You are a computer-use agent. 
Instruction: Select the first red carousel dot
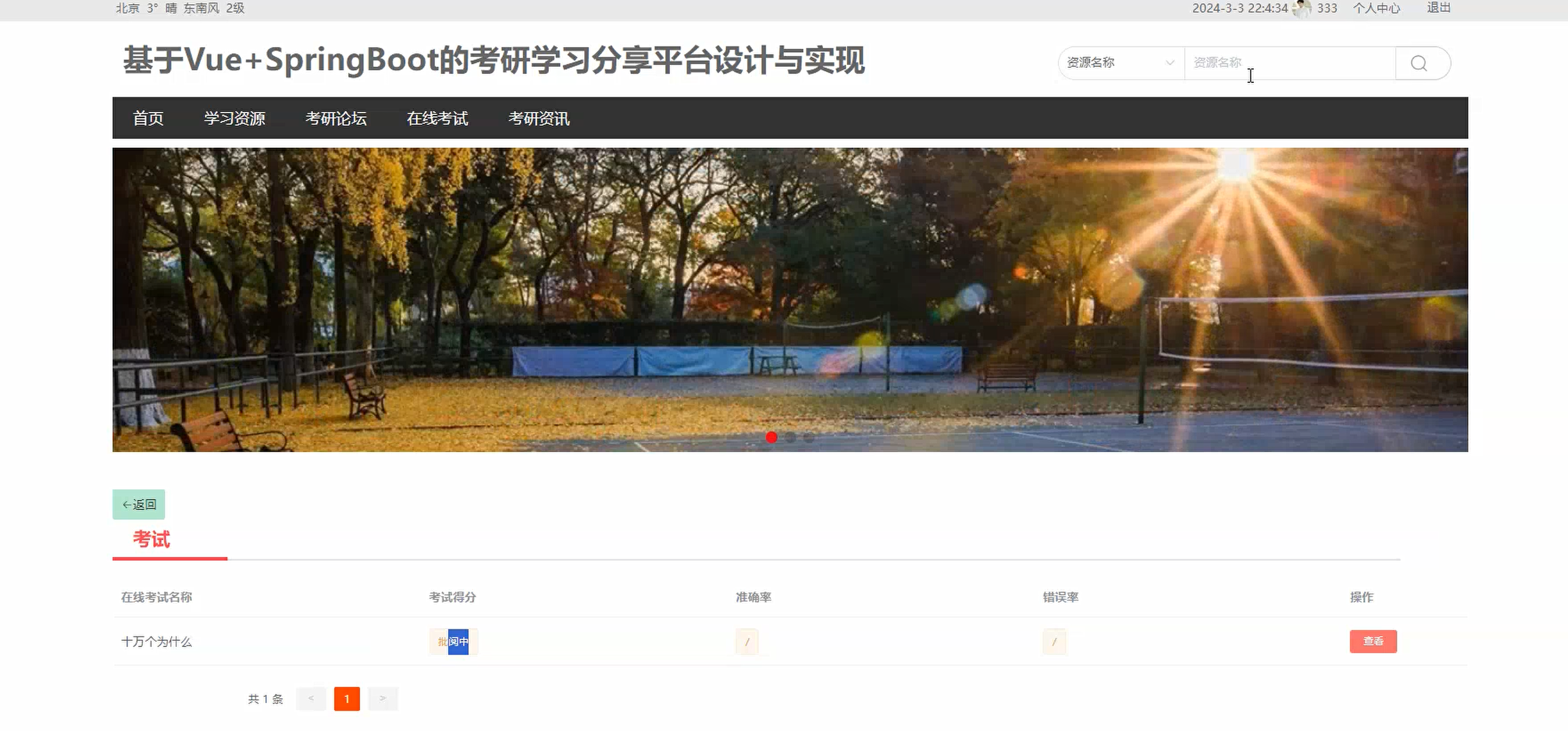(771, 437)
